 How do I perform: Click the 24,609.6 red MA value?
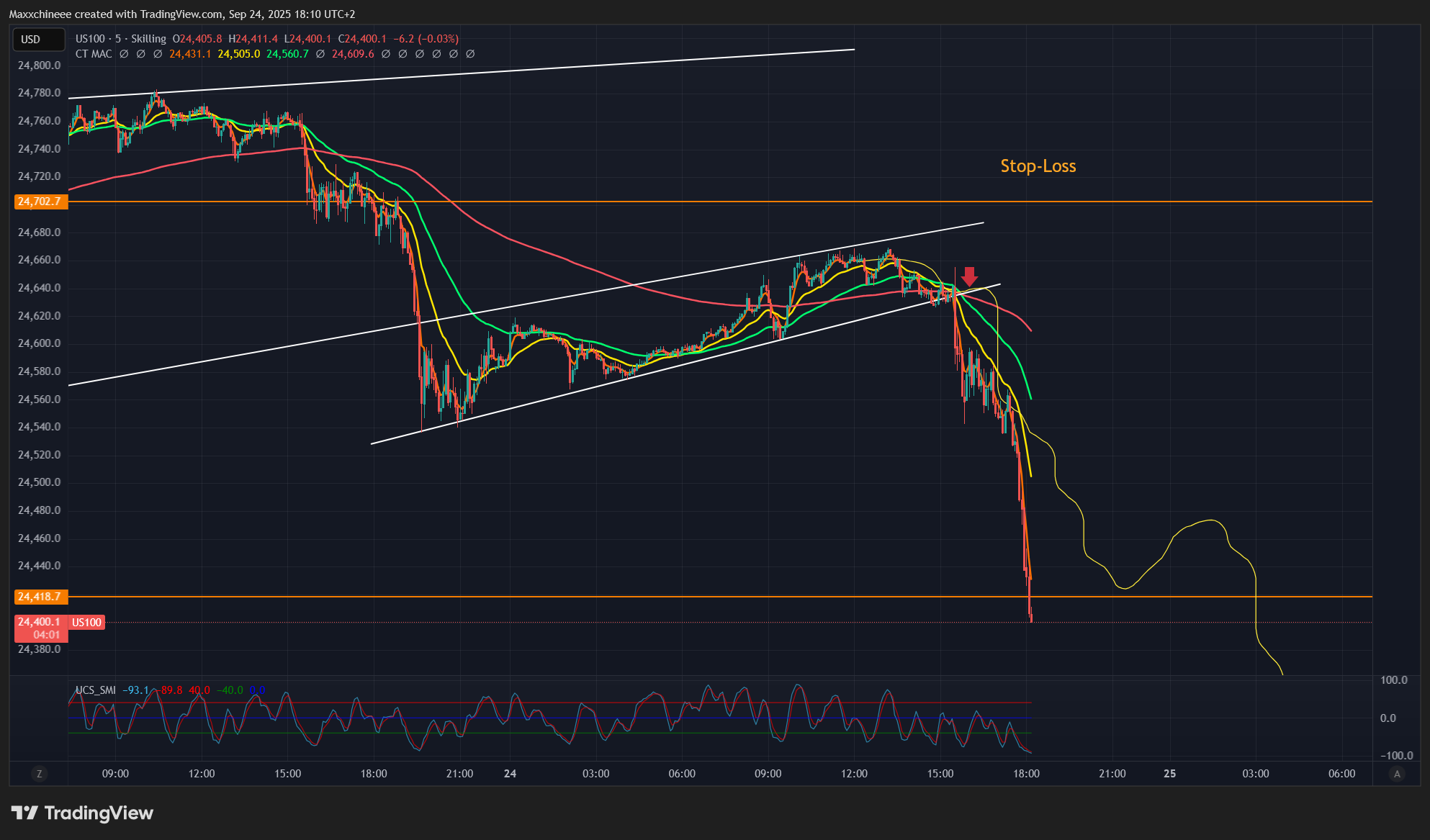tap(353, 54)
